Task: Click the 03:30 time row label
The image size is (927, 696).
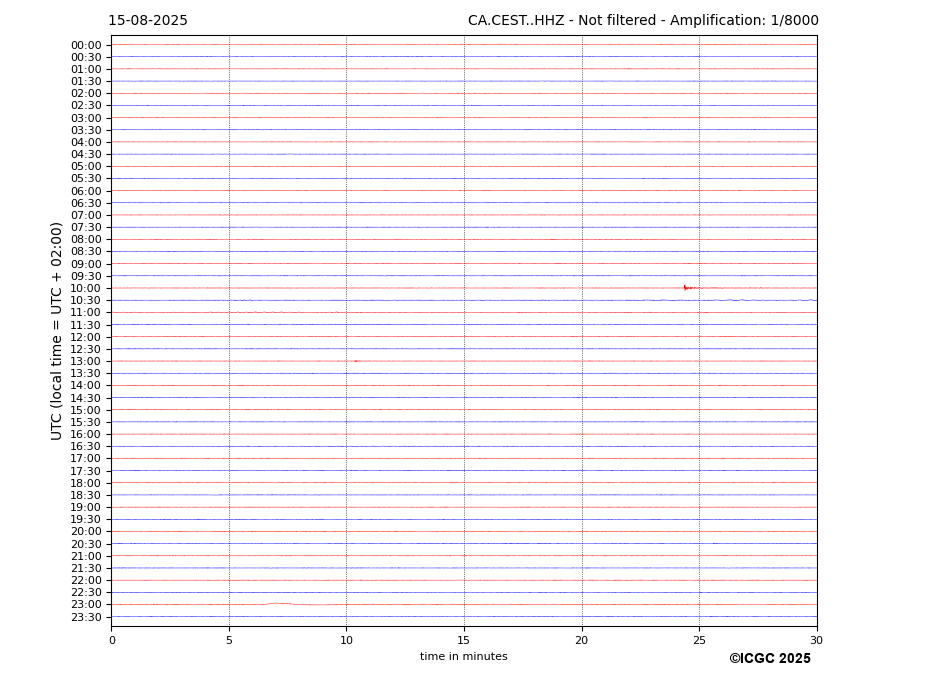Action: 86,130
